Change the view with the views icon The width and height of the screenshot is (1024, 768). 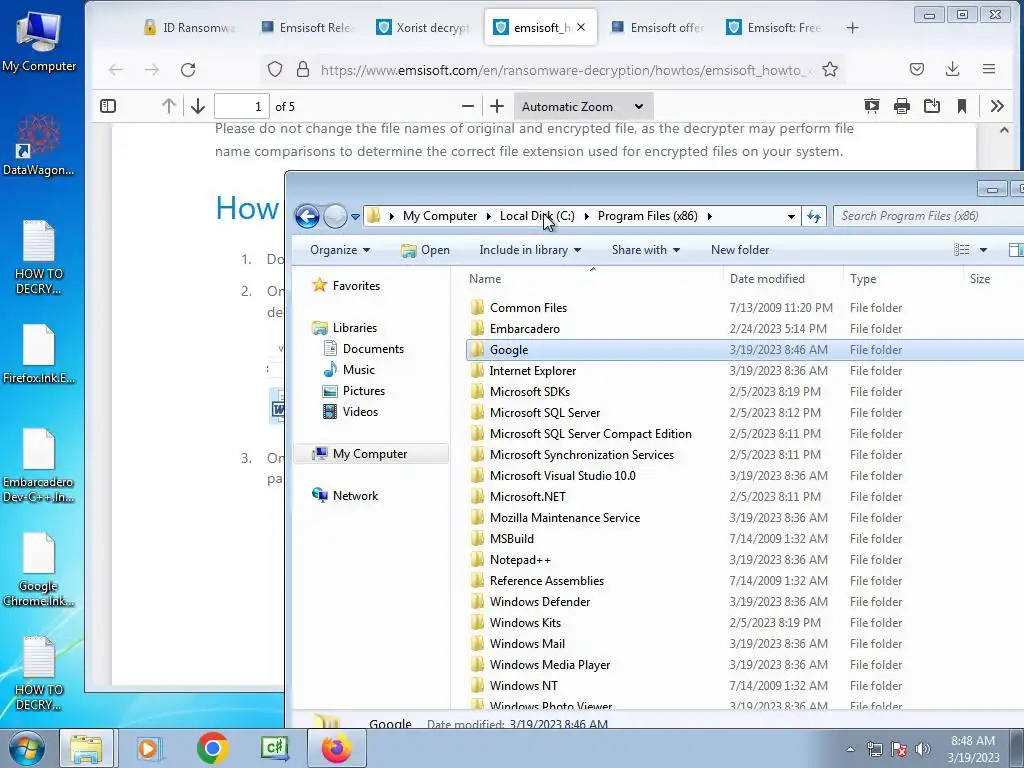(961, 250)
